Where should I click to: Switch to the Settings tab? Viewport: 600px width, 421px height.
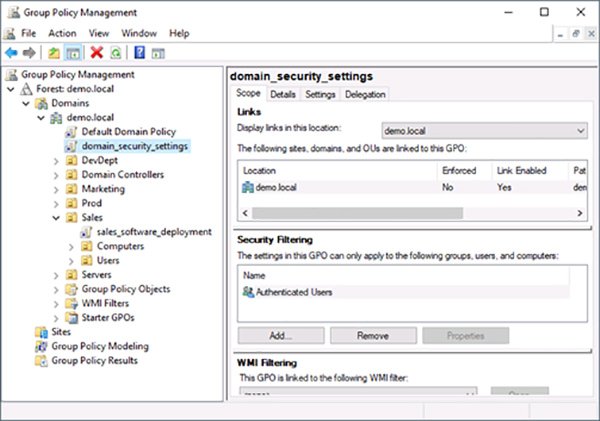point(320,94)
